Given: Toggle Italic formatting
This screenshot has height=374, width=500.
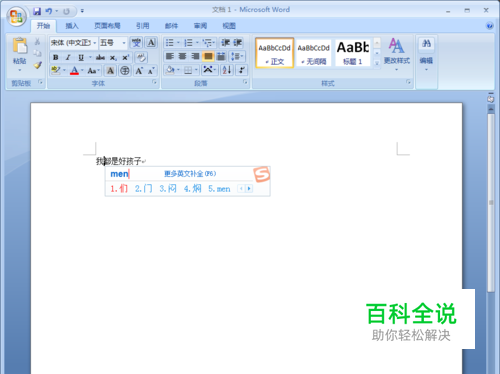Looking at the screenshot, I should pyautogui.click(x=68, y=57).
